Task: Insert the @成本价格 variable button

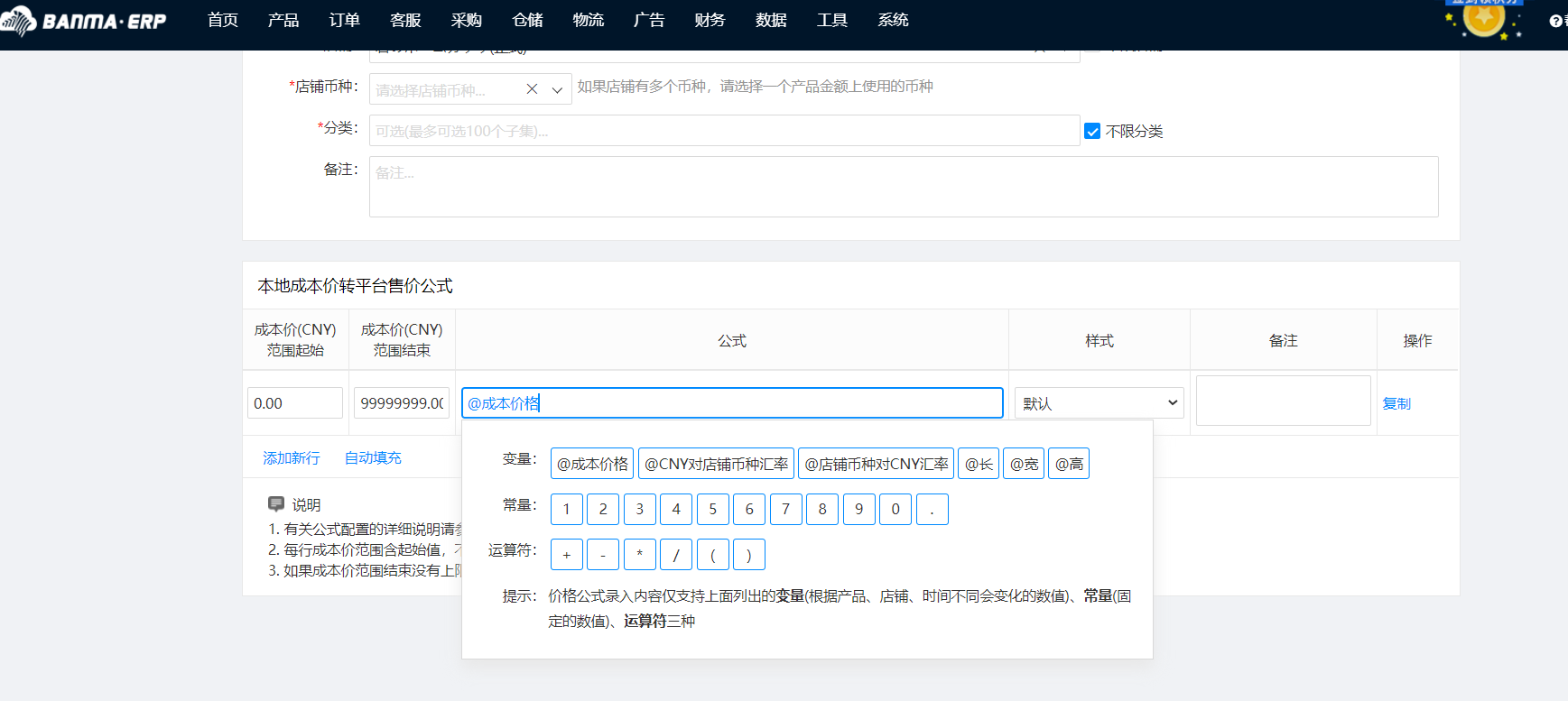Action: [592, 464]
